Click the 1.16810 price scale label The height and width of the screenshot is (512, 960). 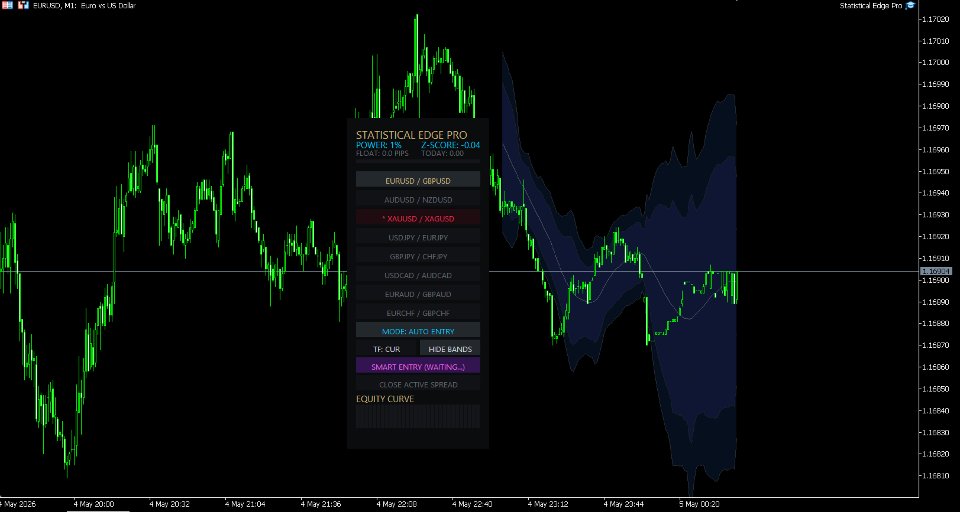(x=935, y=476)
